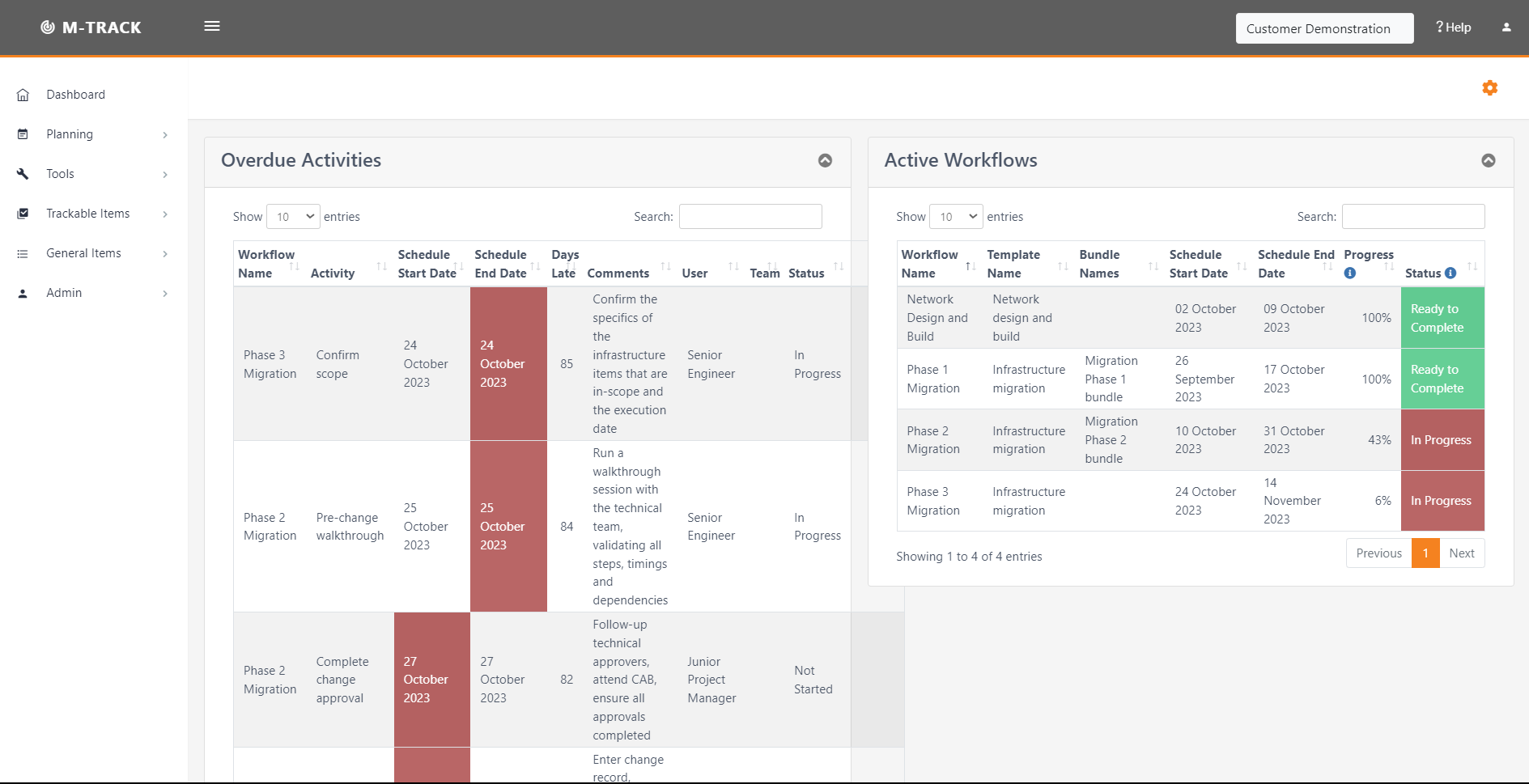Focus the Overdue Activities search field
This screenshot has height=784, width=1529.
point(750,217)
